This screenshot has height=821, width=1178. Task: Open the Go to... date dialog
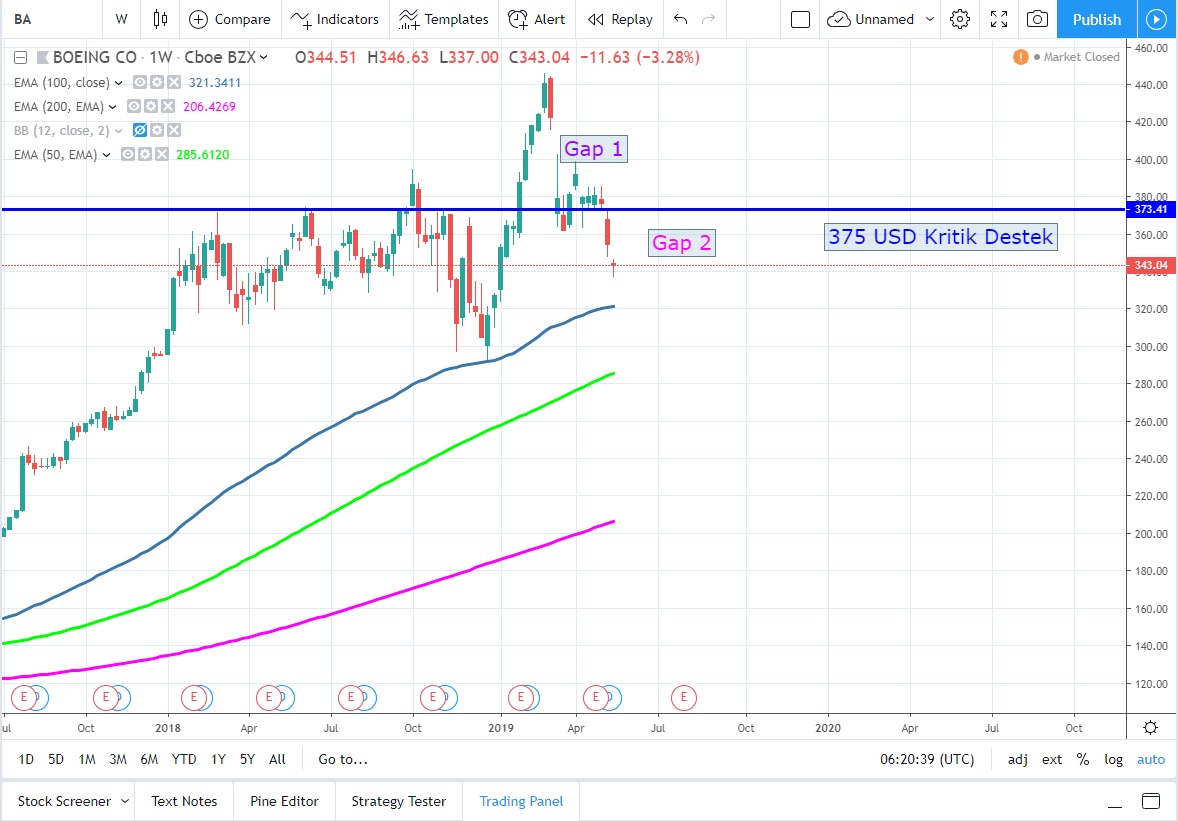(343, 759)
